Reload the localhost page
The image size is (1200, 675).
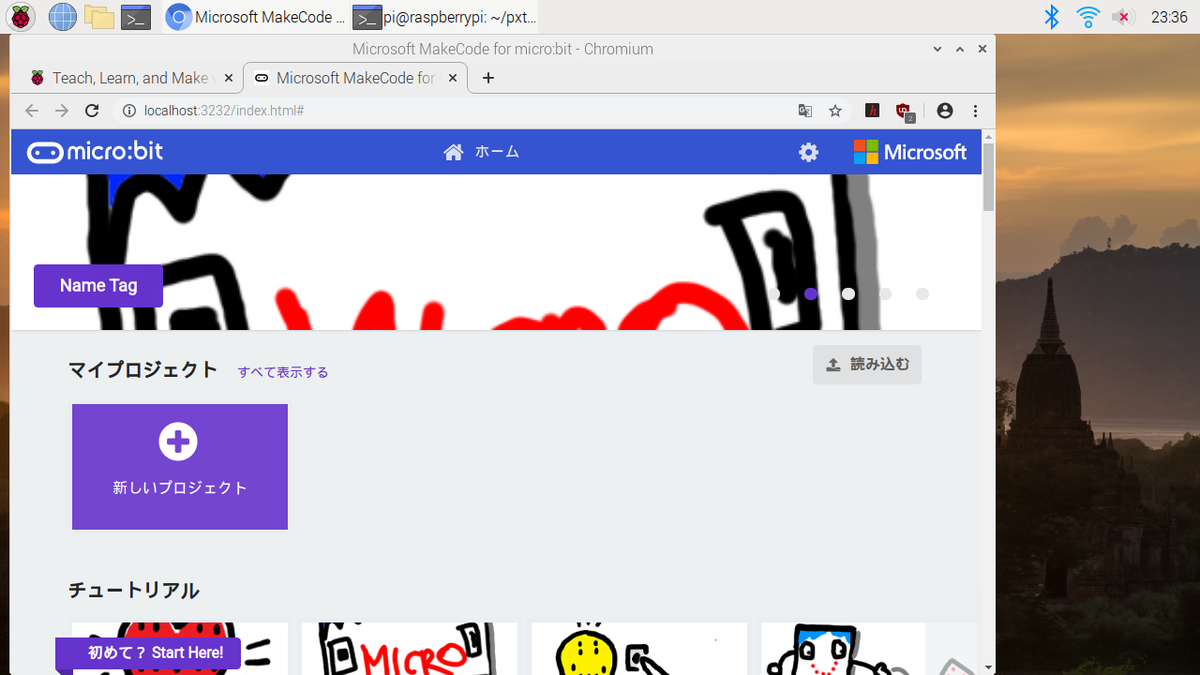pos(92,111)
